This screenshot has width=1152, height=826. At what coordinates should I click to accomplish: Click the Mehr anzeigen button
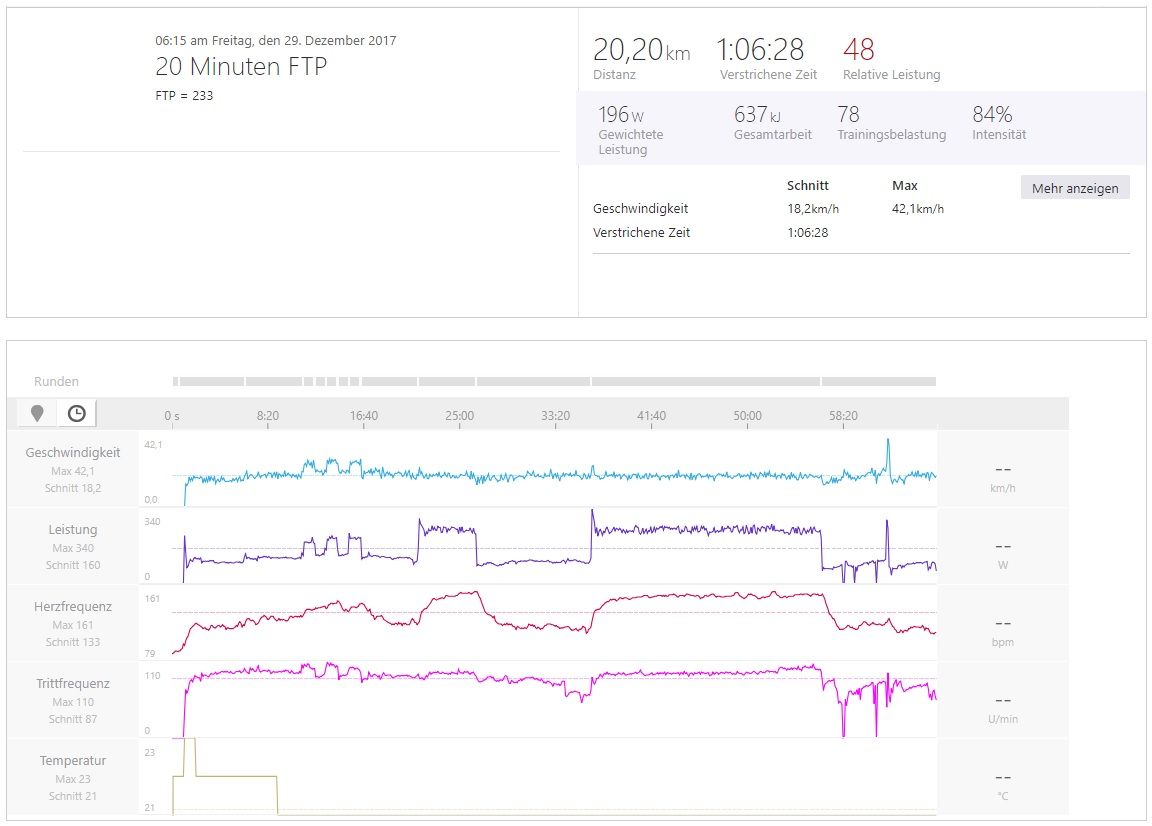1075,188
